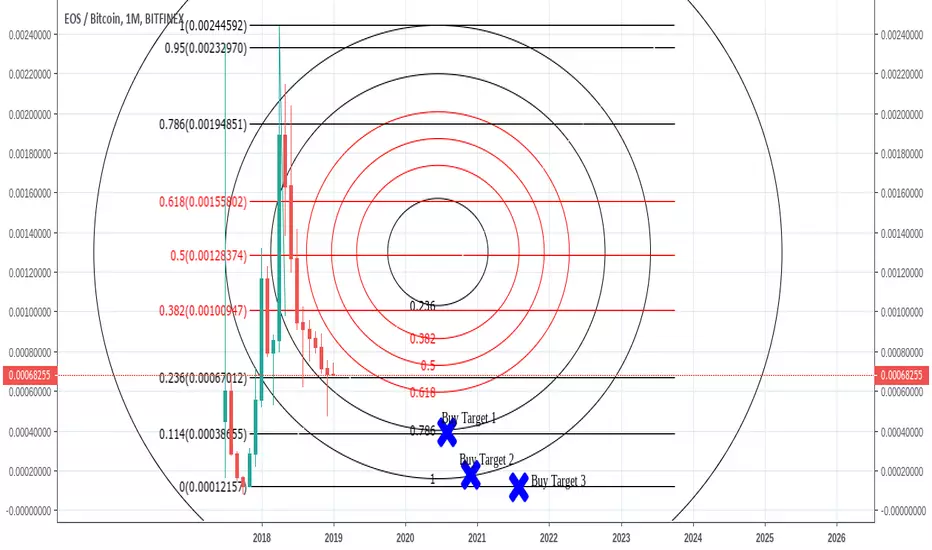Select the red 0.382(0.00100947) level label
This screenshot has width=932, height=550.
tap(203, 310)
